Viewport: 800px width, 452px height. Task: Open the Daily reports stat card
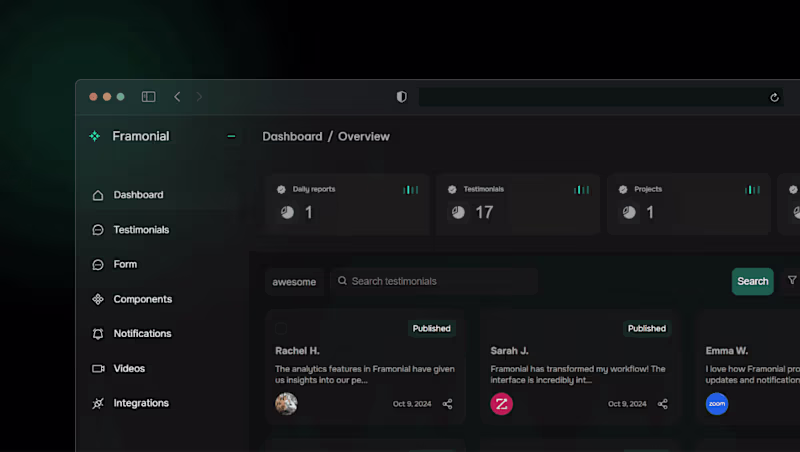pos(347,204)
